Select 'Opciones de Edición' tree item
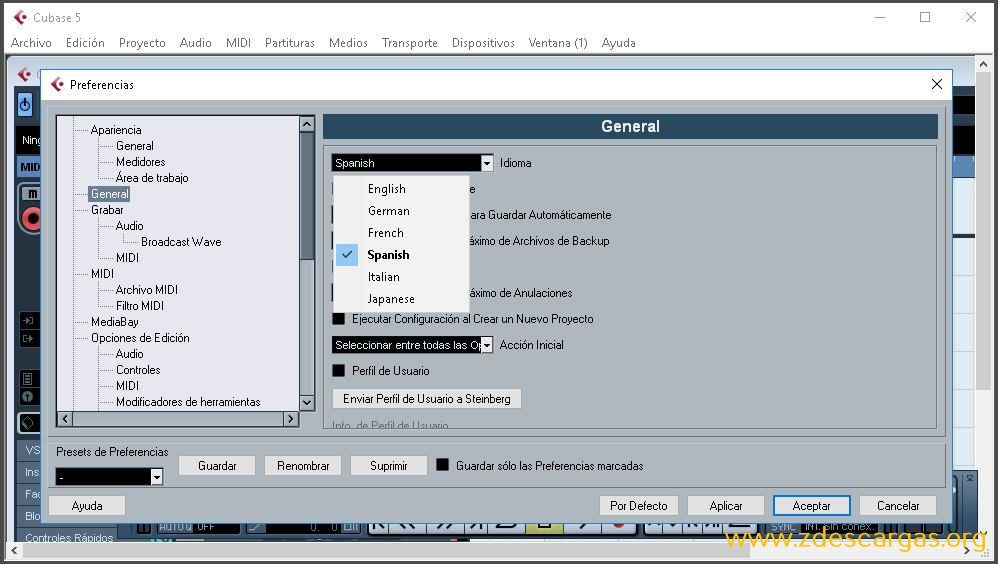998x564 pixels. (140, 338)
